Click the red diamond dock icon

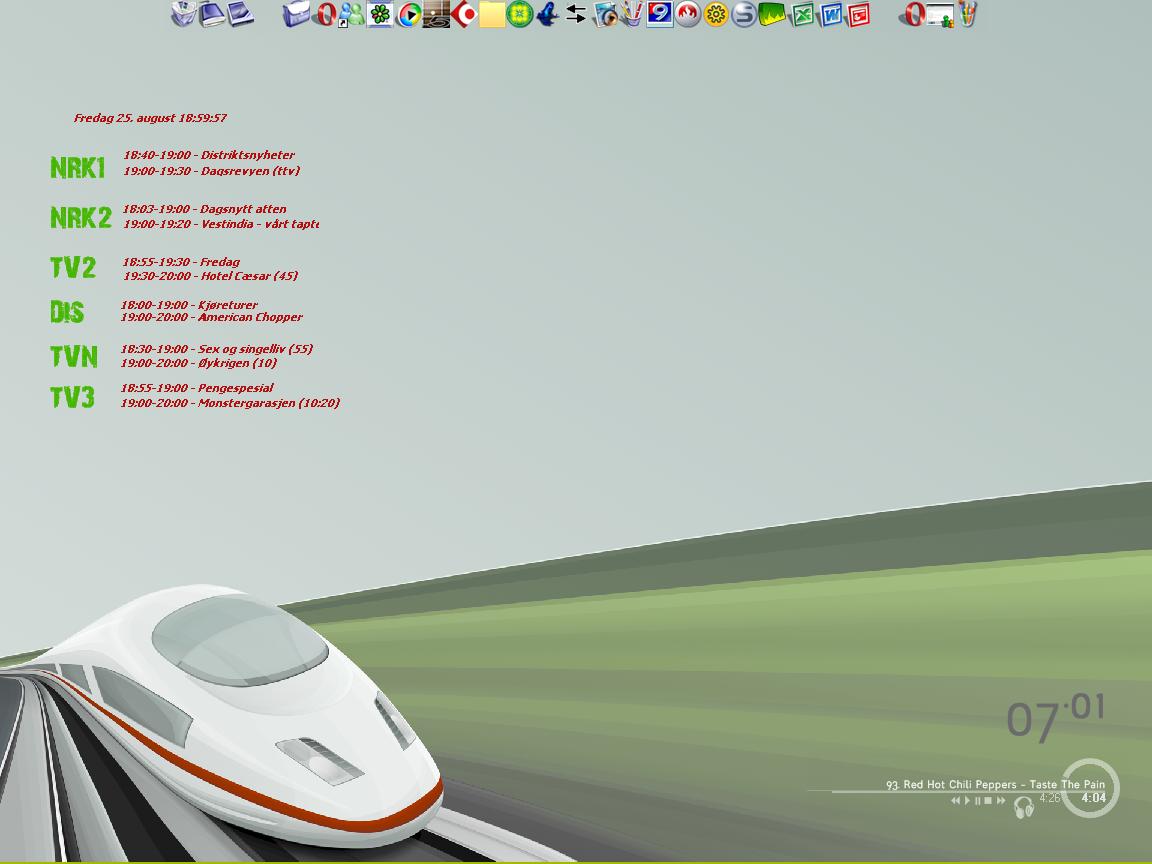coord(464,14)
